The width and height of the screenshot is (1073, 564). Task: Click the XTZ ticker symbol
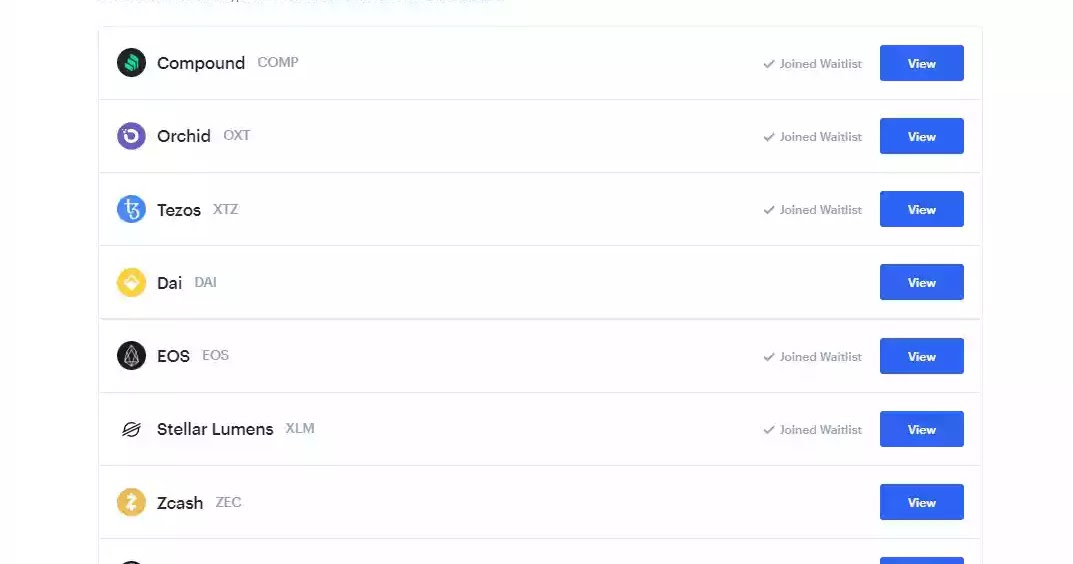point(225,209)
